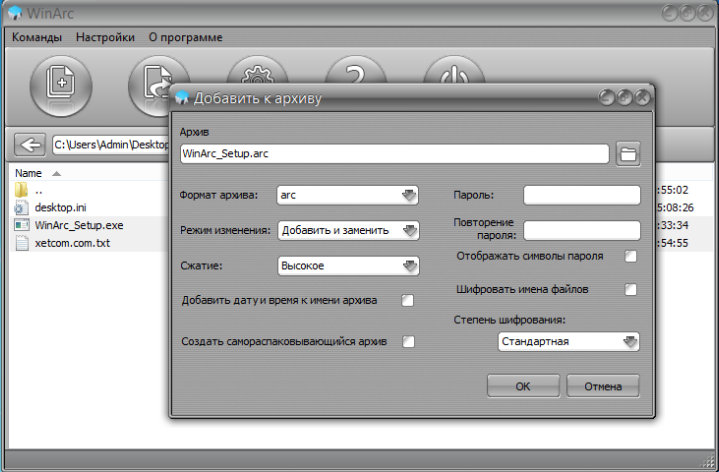Select the xetcom.com.txt file name
This screenshot has height=472, width=719.
pos(72,243)
